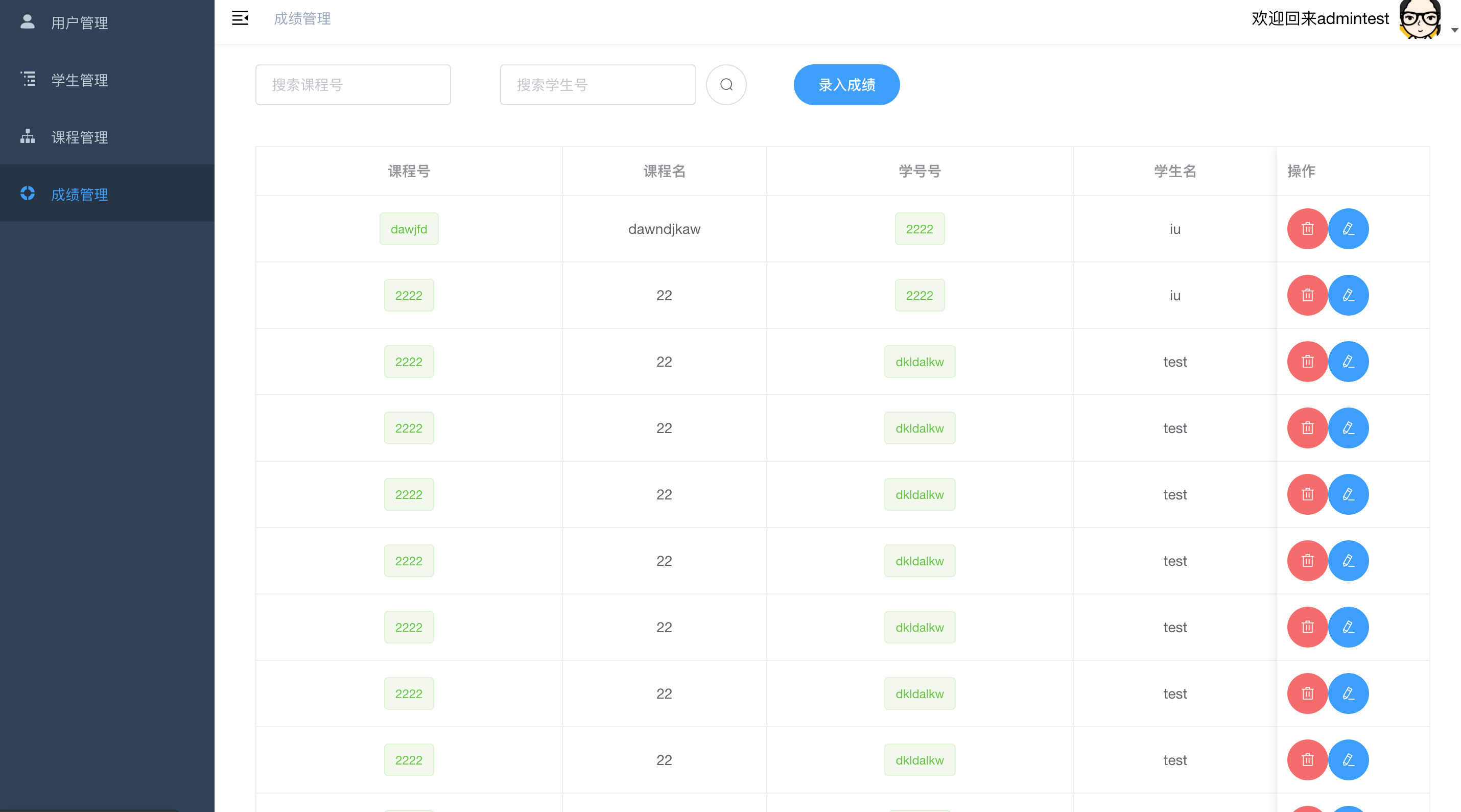This screenshot has height=812, width=1461.
Task: Click the dawjfd course number tag
Action: pyautogui.click(x=408, y=229)
